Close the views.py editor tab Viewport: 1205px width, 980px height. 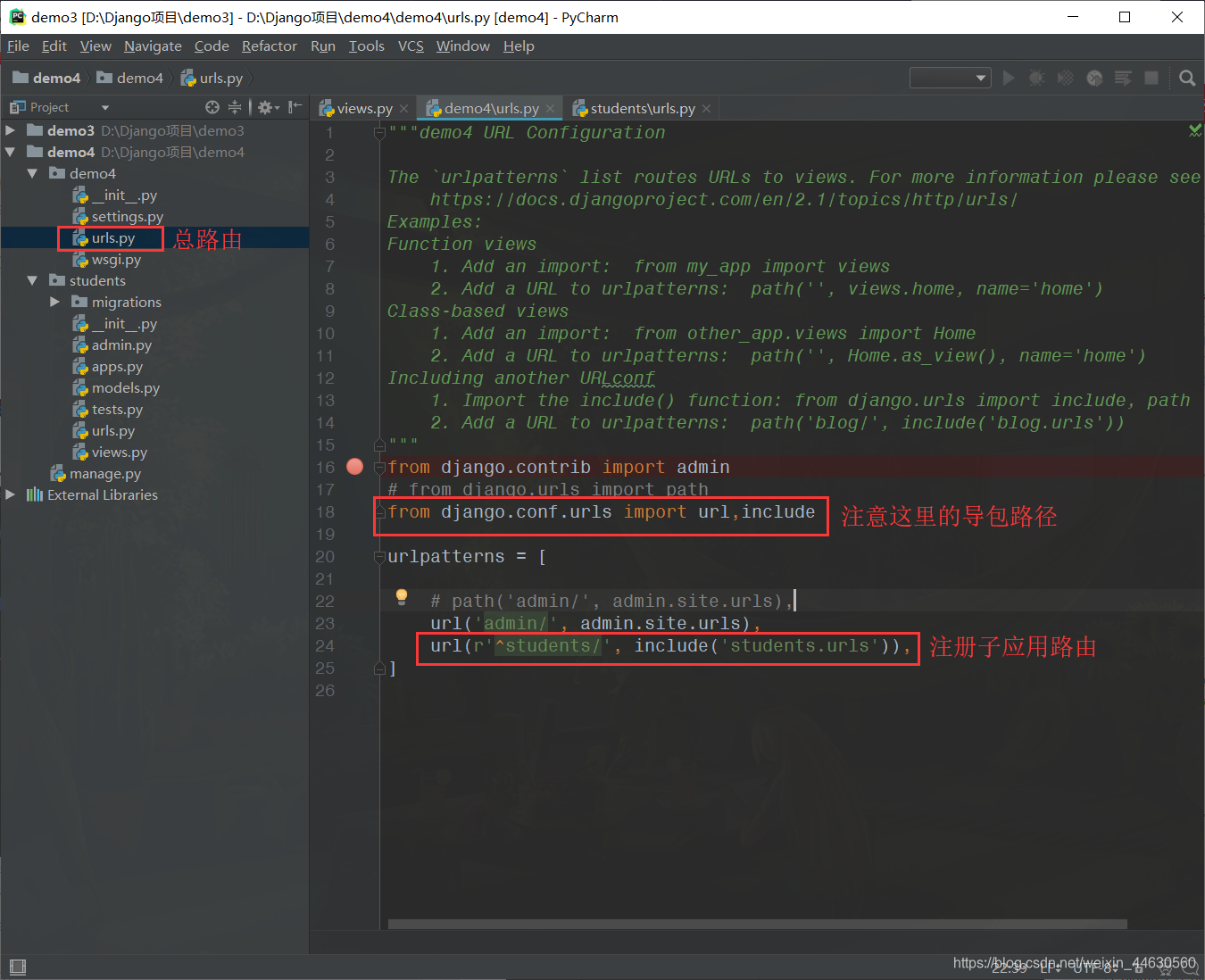pyautogui.click(x=404, y=108)
